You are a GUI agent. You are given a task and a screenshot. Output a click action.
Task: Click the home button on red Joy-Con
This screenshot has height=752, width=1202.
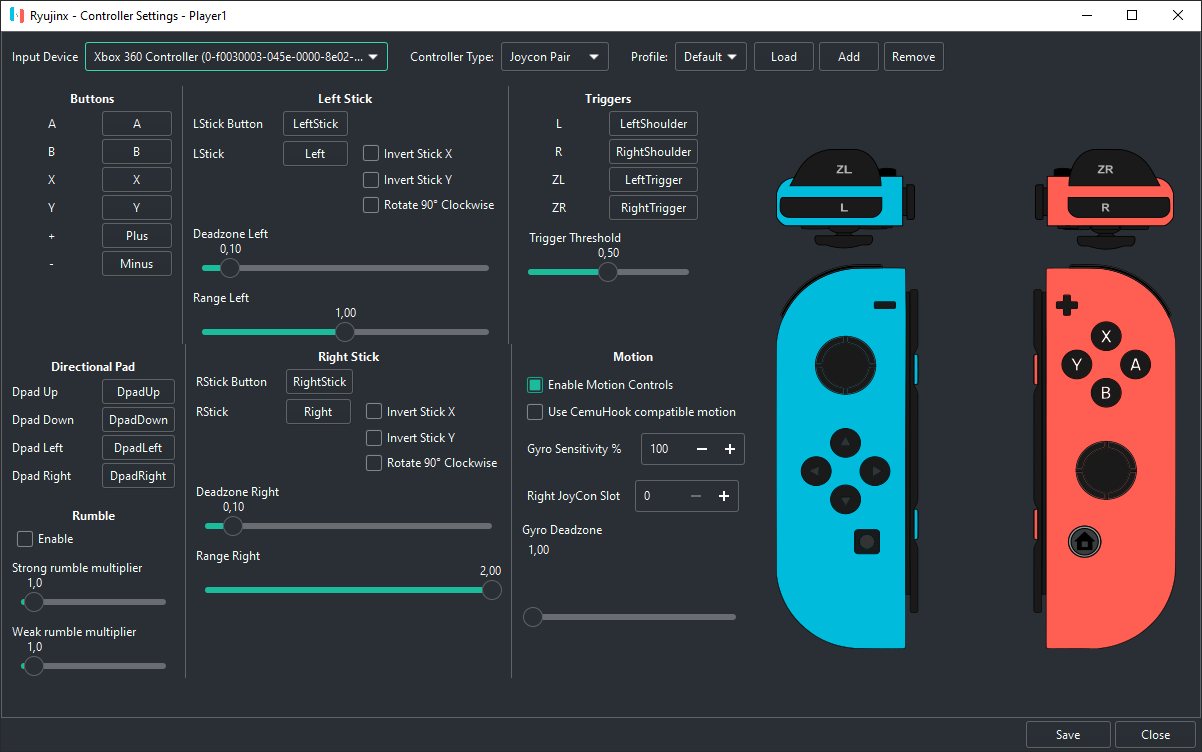(1083, 542)
